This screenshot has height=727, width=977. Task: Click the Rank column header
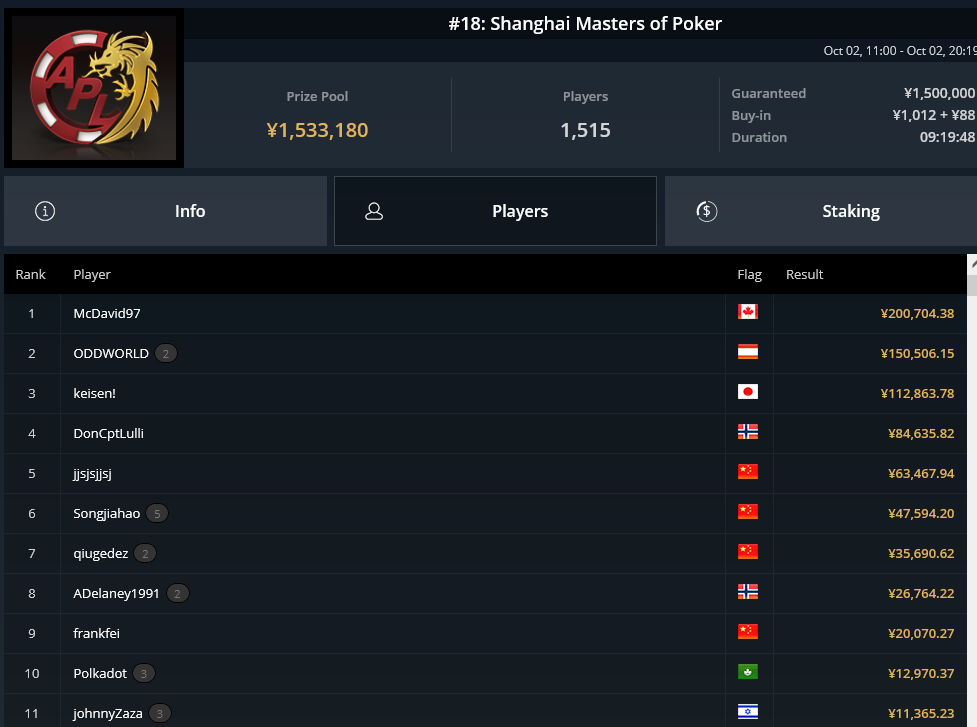pos(31,274)
